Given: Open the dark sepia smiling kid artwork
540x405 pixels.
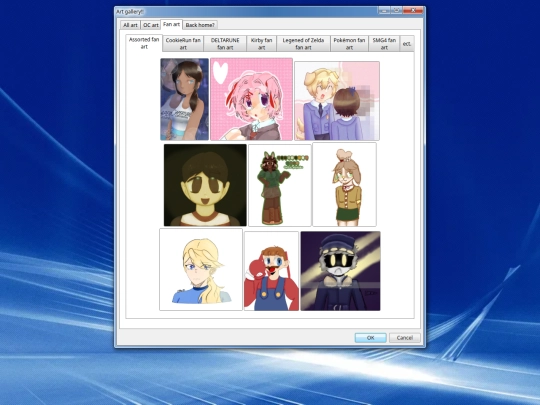Looking at the screenshot, I should 205,185.
